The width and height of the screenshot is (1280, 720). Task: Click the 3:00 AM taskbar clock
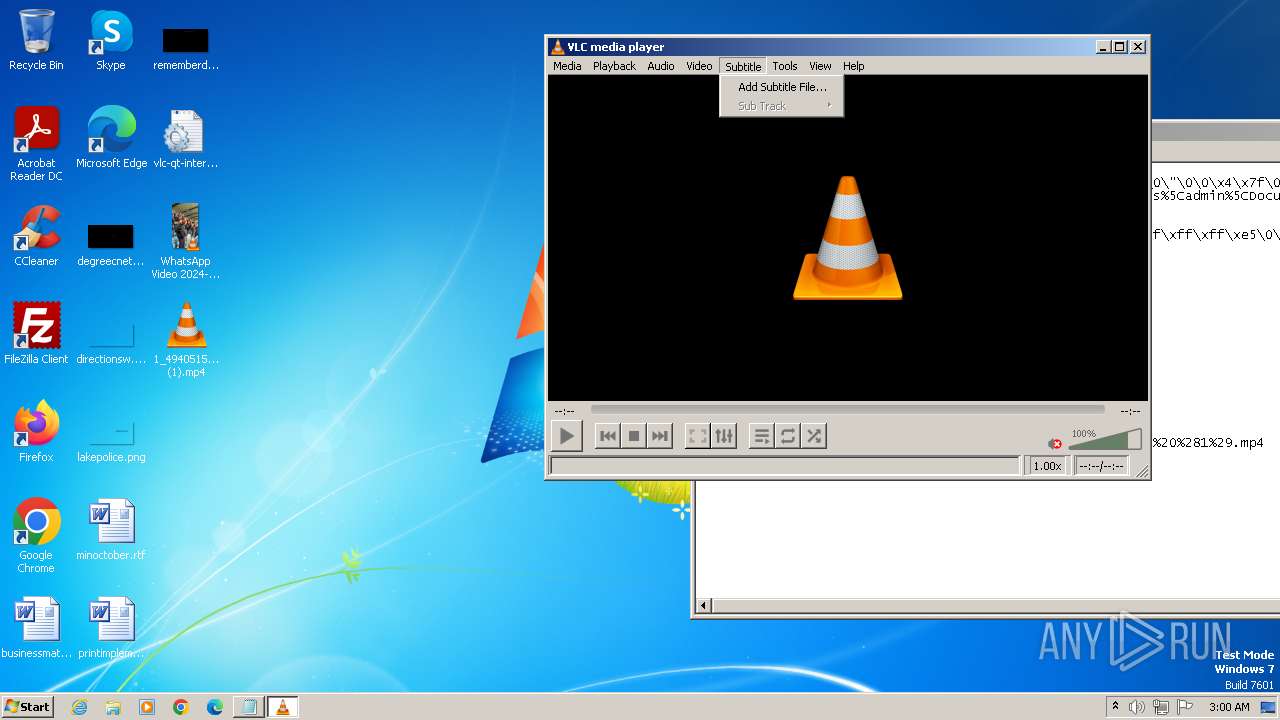click(1229, 707)
